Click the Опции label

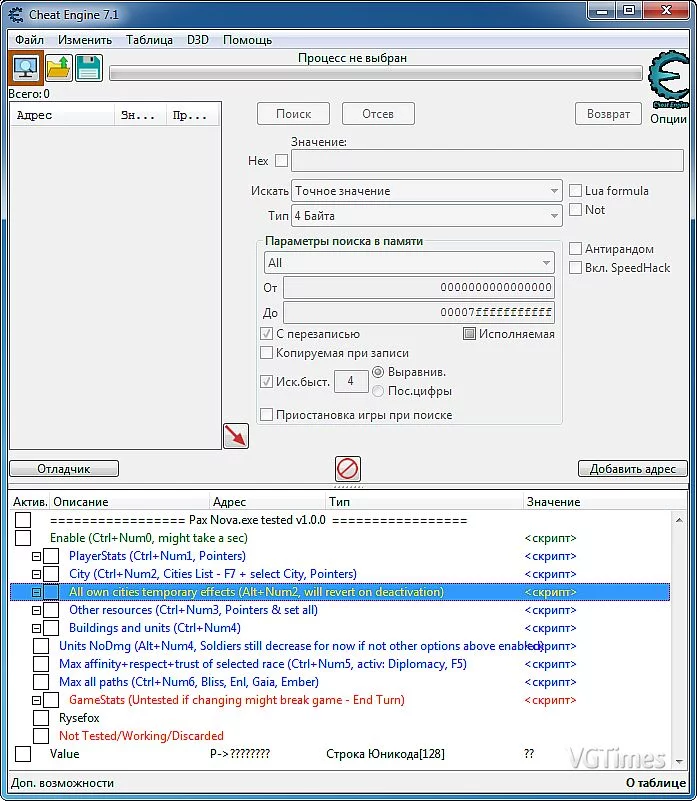pos(668,119)
